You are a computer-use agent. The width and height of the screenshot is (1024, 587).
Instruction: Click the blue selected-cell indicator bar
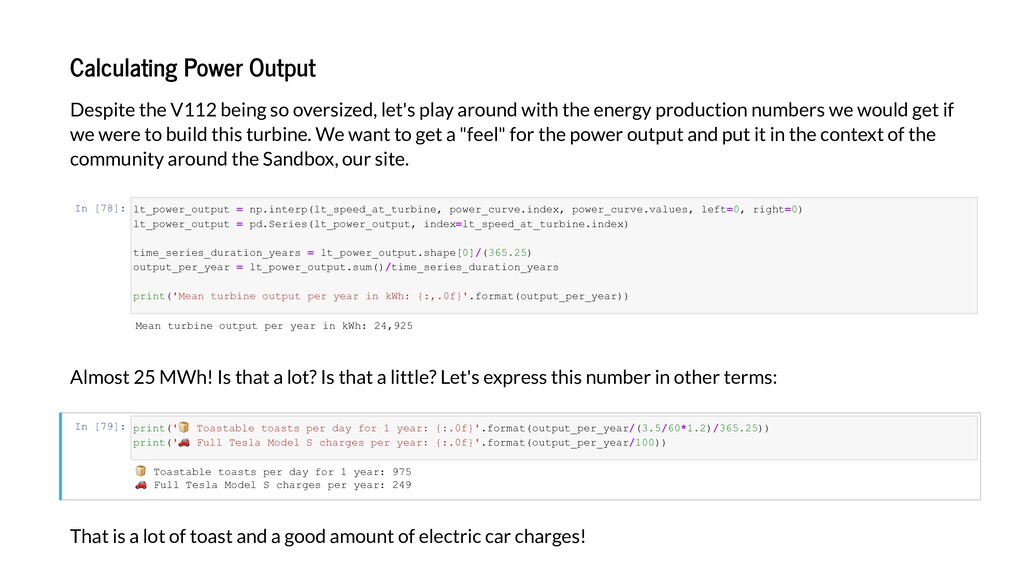point(61,456)
